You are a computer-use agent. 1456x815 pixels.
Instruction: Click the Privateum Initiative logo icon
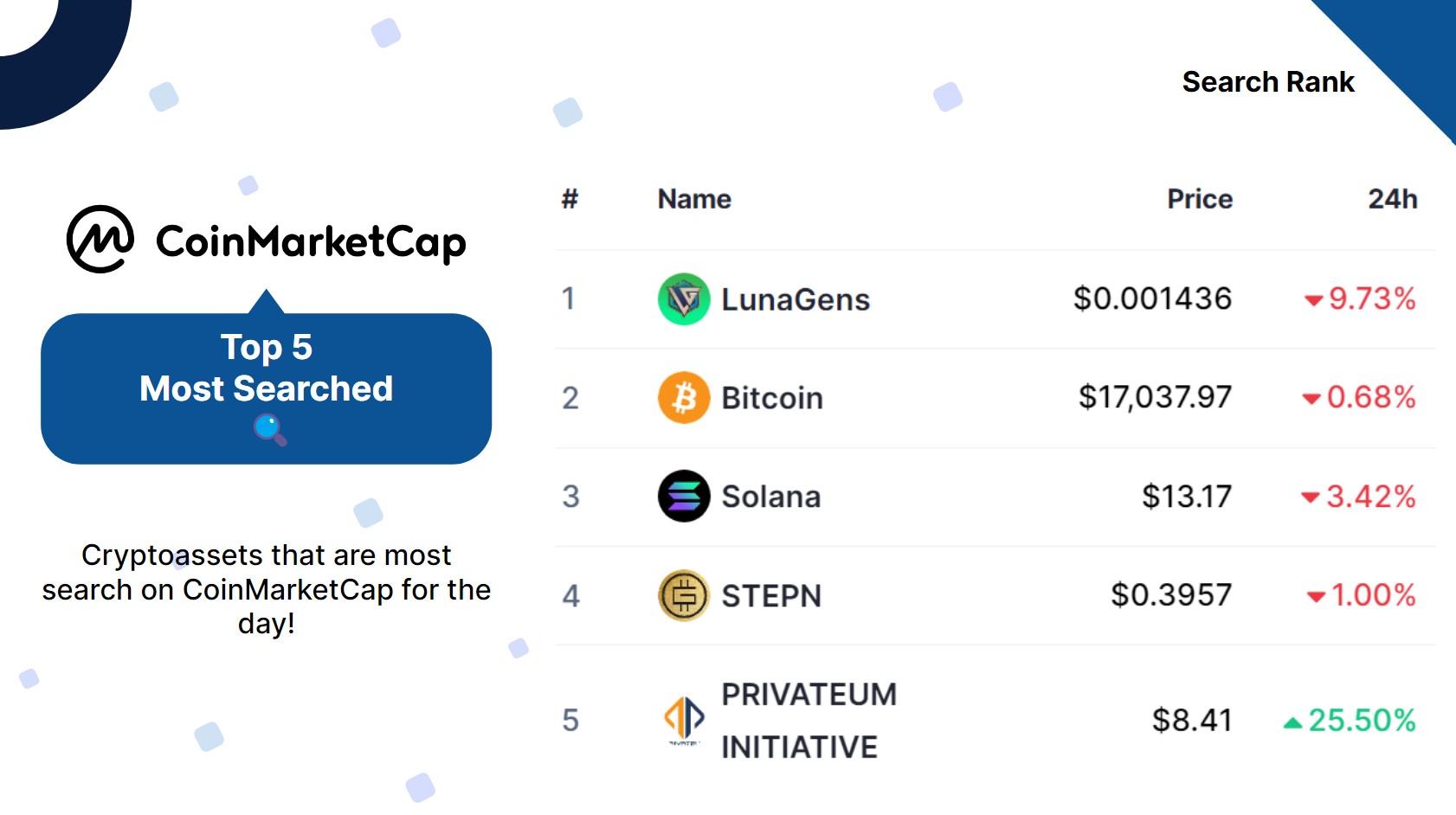[x=684, y=718]
